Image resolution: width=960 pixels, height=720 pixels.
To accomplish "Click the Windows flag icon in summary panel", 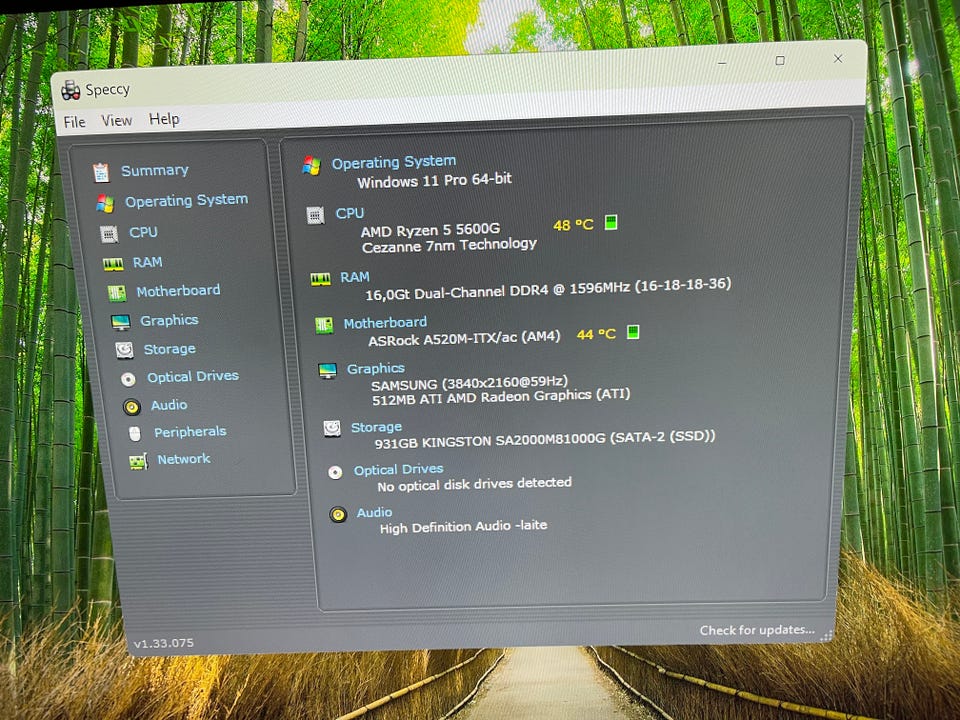I will [312, 165].
